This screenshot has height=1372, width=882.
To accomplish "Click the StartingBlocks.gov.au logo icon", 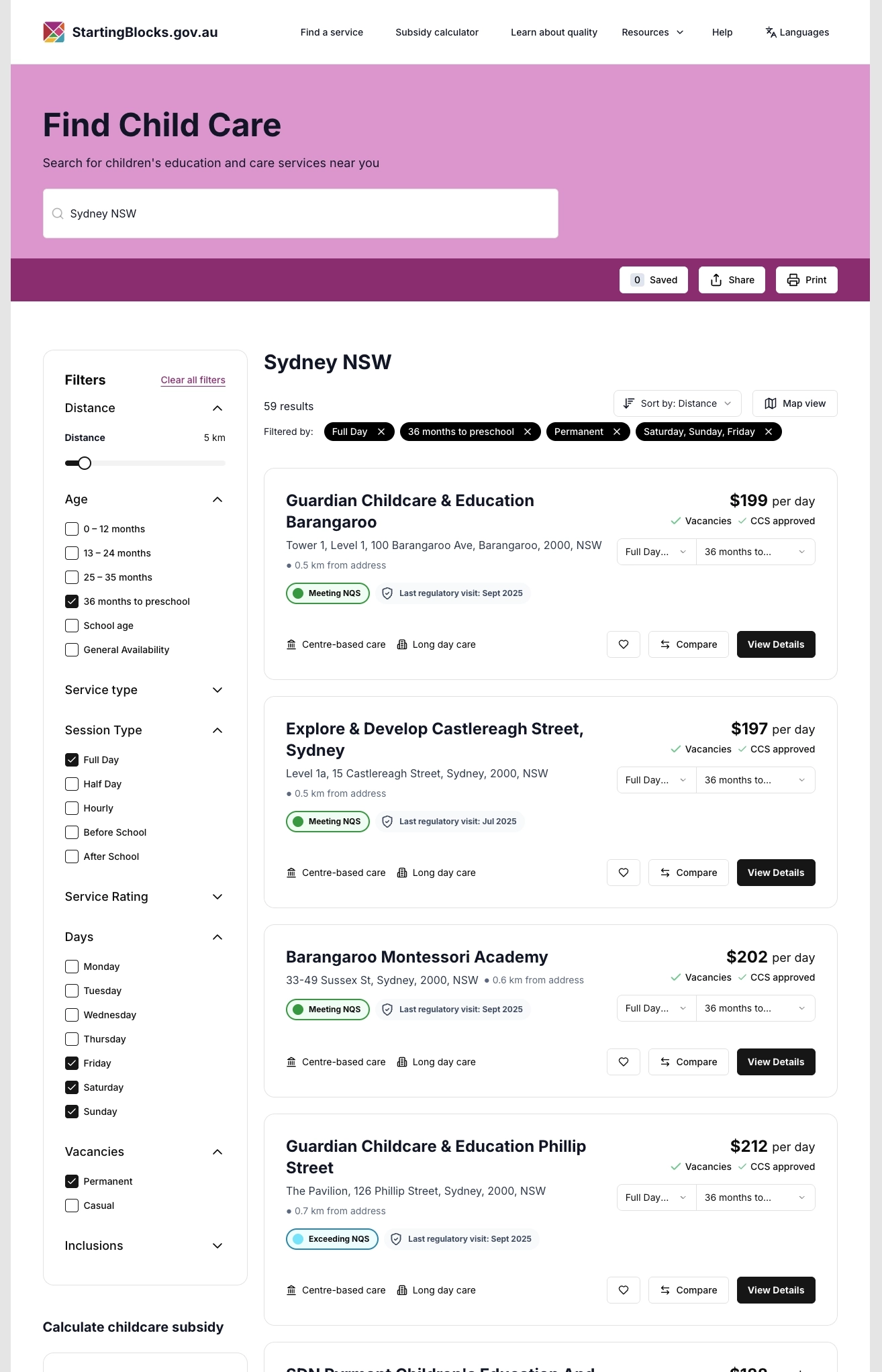I will tap(54, 32).
